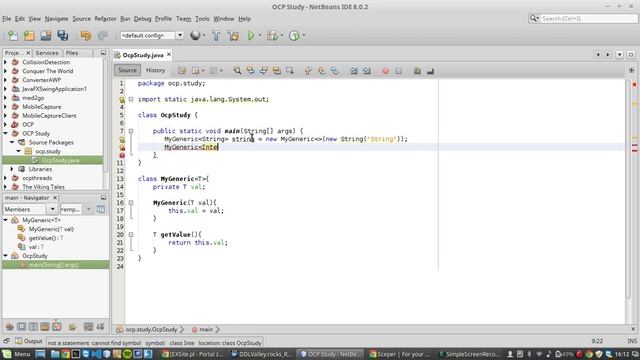Click error marker on line 10 gutter
640x360 pixels.
click(x=122, y=155)
